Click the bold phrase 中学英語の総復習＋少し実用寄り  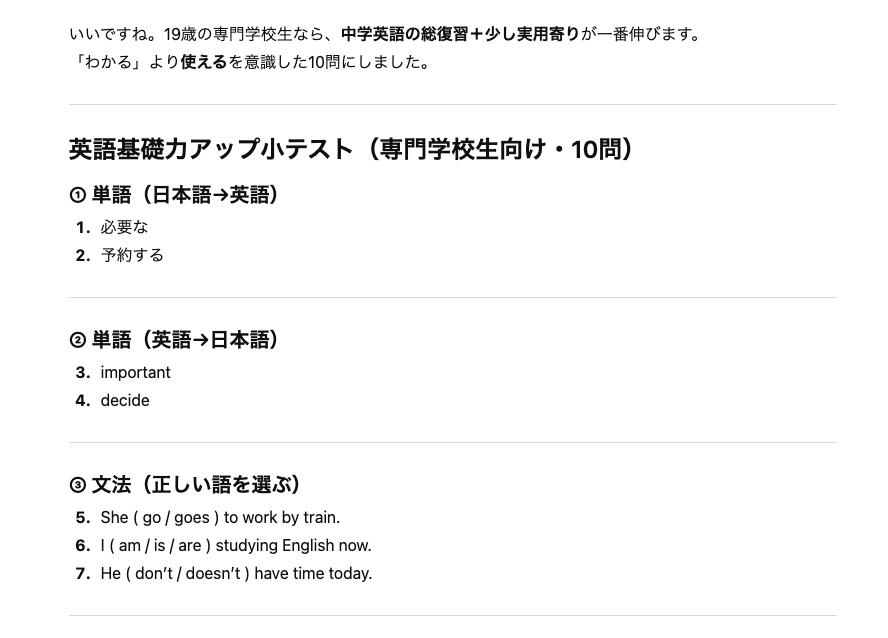pyautogui.click(x=460, y=34)
